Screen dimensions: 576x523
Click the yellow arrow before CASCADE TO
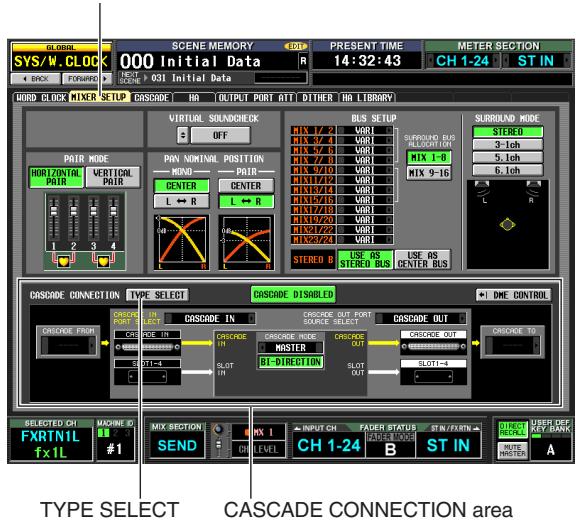tap(476, 343)
